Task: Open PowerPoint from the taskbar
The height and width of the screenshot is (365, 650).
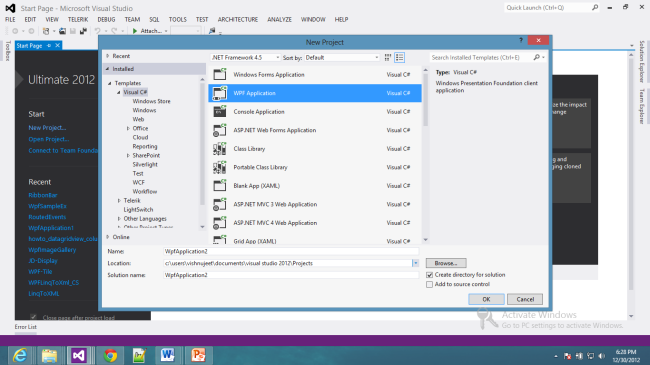Action: point(198,355)
